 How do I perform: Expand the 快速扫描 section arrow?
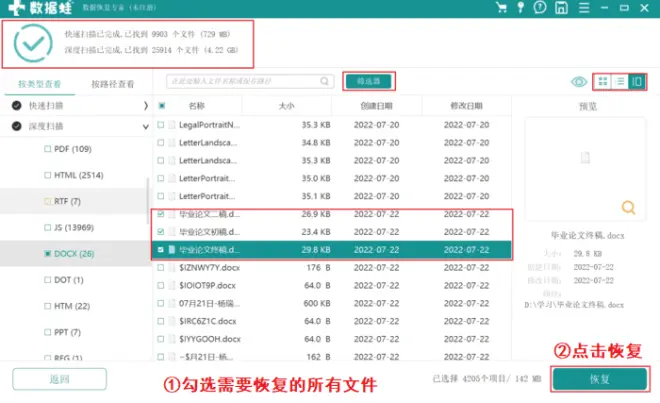pos(146,106)
